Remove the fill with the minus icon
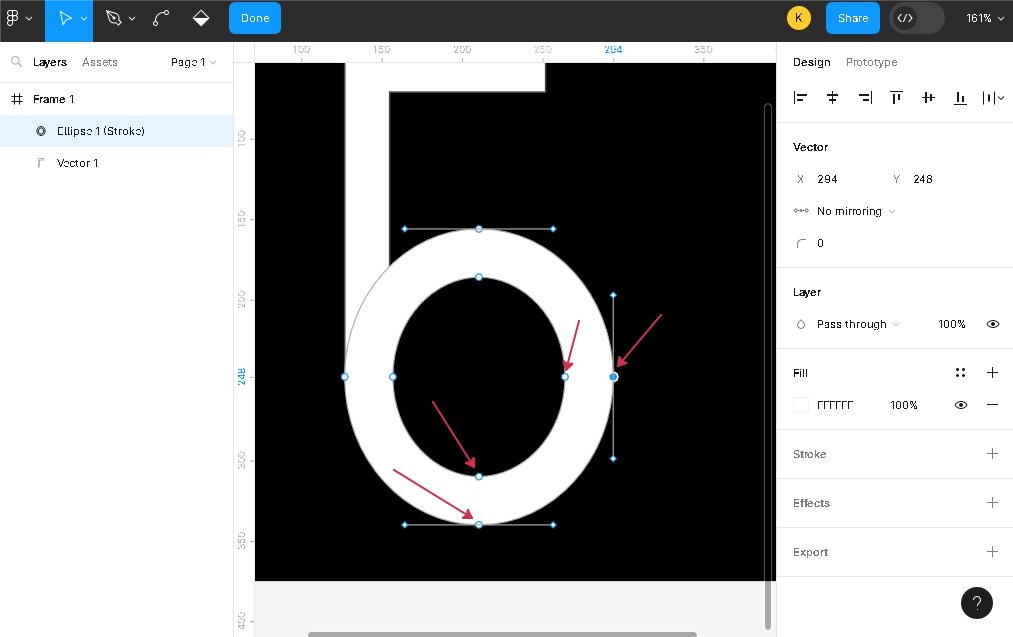 coord(992,405)
